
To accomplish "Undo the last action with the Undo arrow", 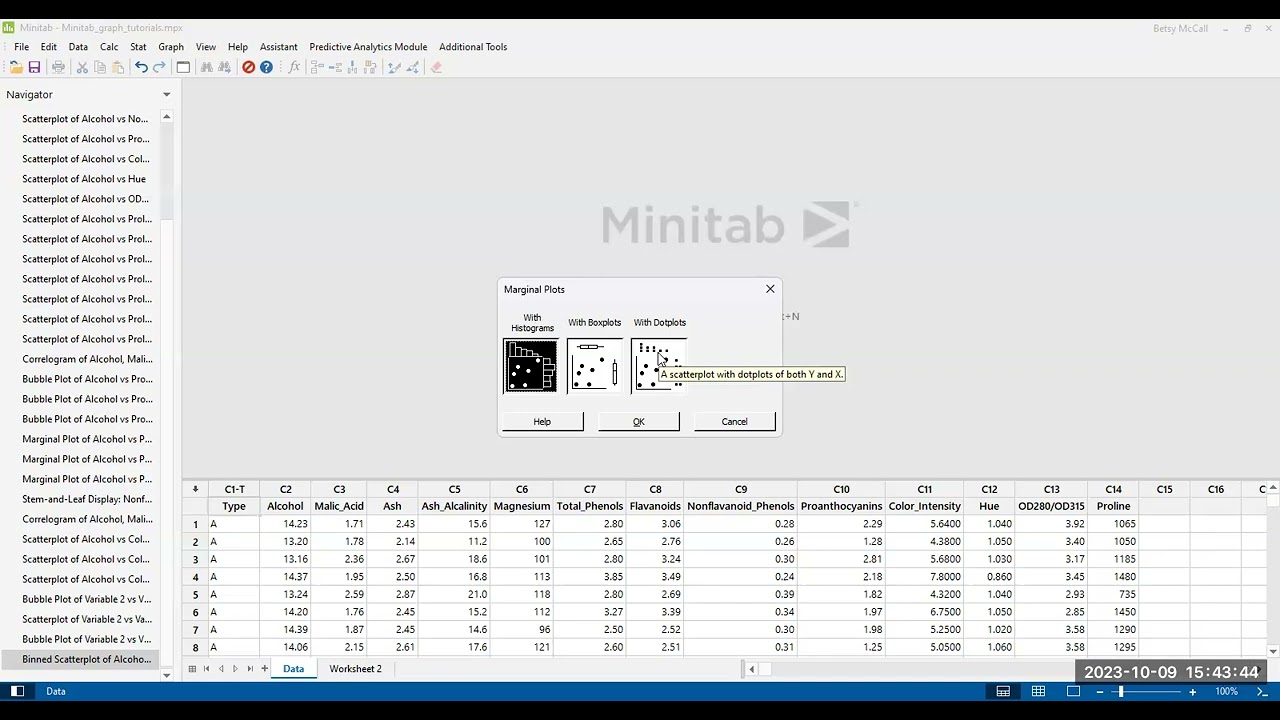I will (x=141, y=67).
